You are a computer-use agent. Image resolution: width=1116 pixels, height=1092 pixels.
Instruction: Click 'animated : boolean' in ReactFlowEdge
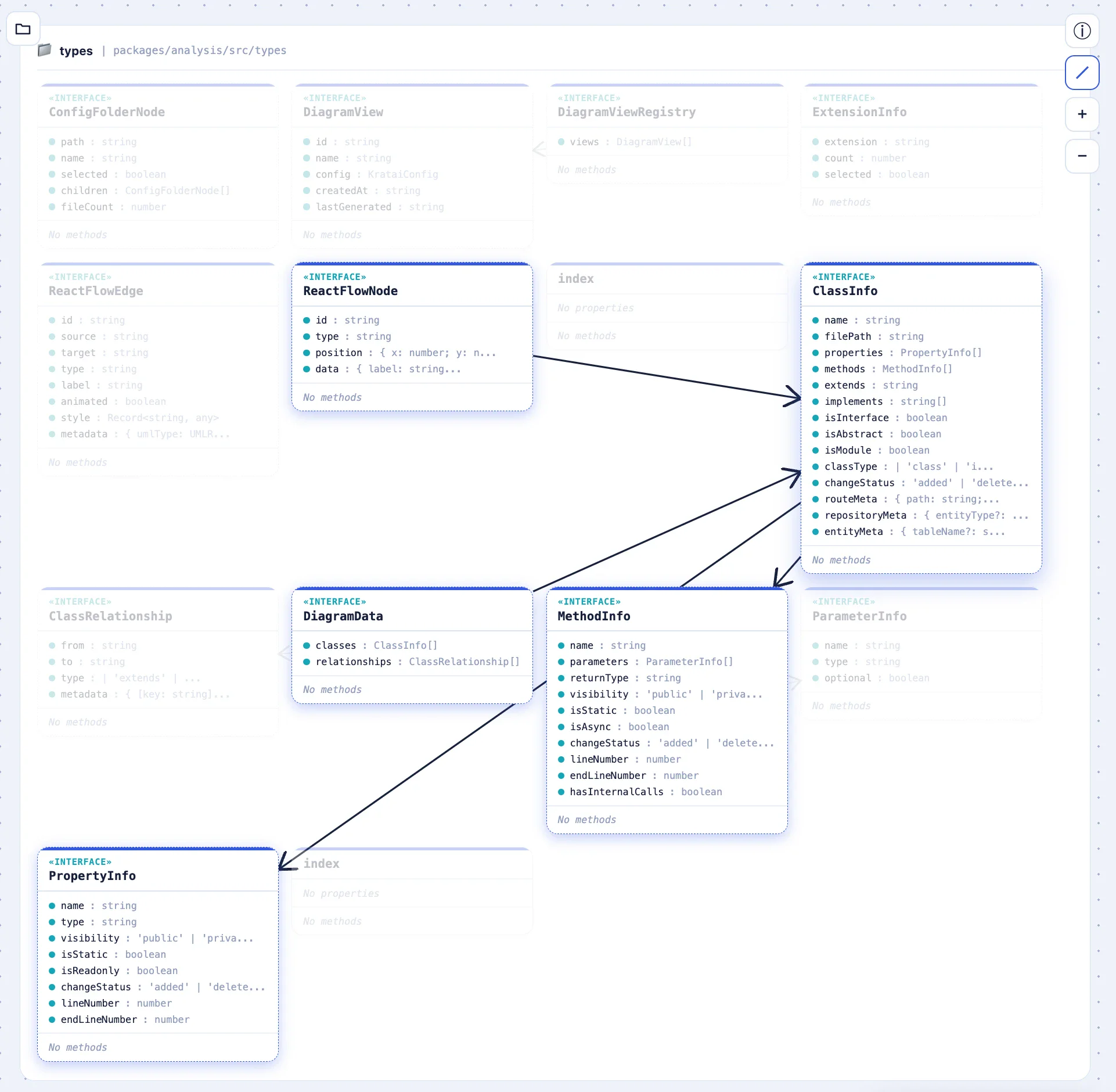[157, 401]
